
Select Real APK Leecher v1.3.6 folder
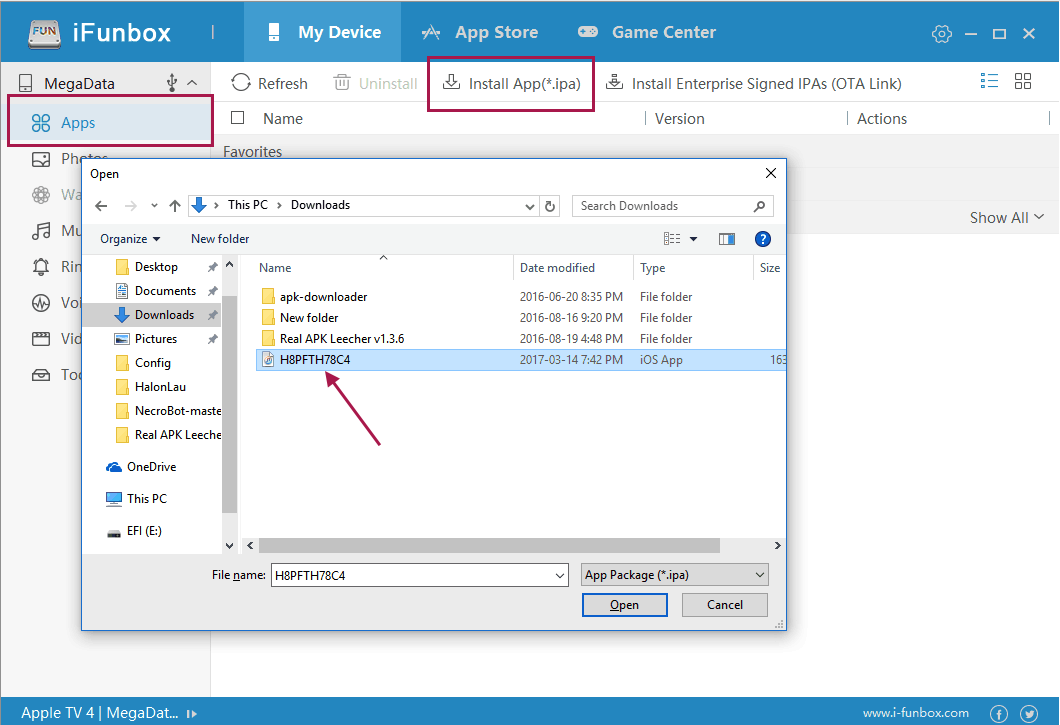point(341,338)
